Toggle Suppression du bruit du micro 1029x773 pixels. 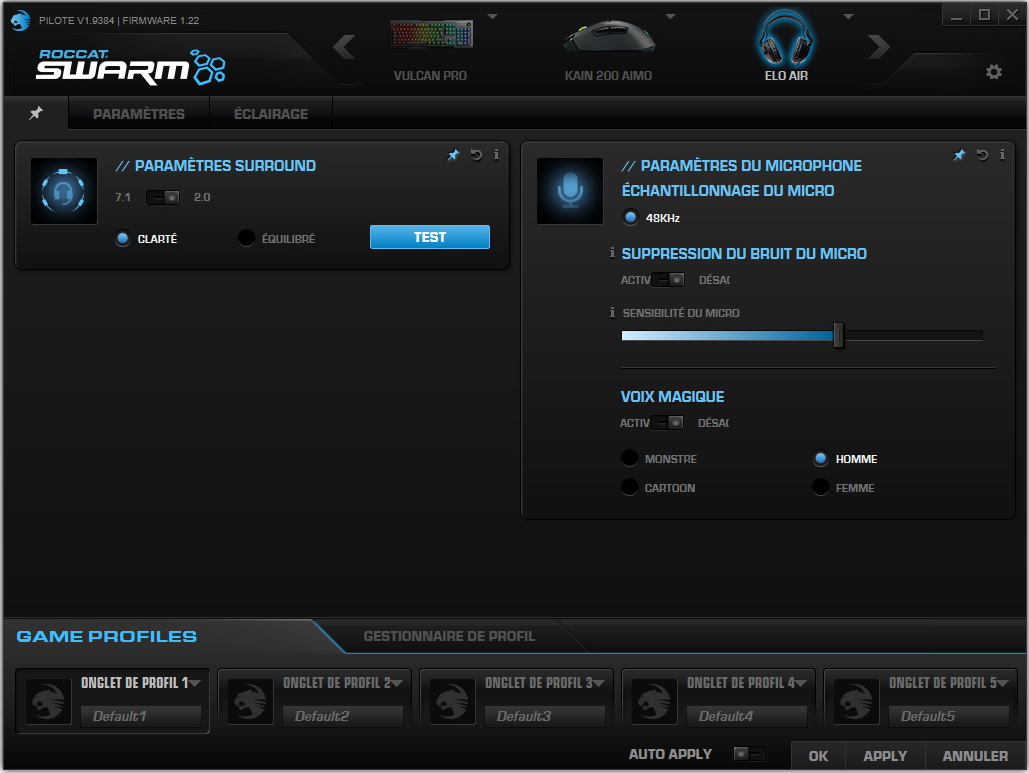point(667,280)
